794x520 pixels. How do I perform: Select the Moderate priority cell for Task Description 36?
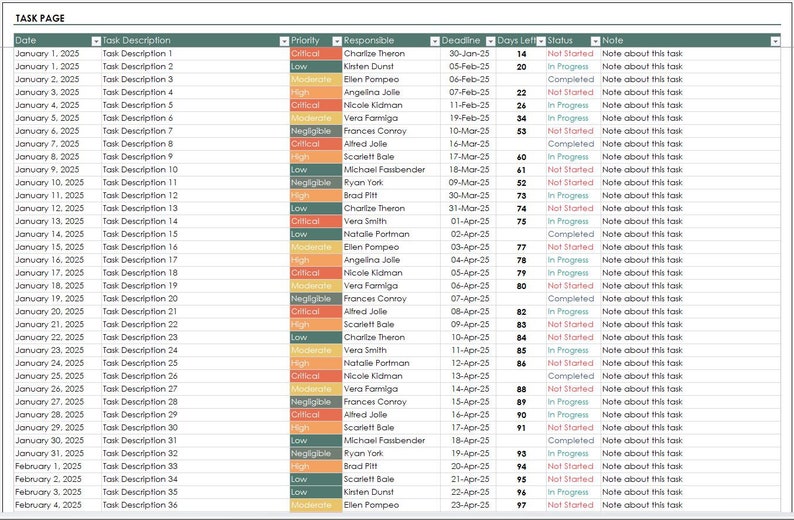click(316, 505)
